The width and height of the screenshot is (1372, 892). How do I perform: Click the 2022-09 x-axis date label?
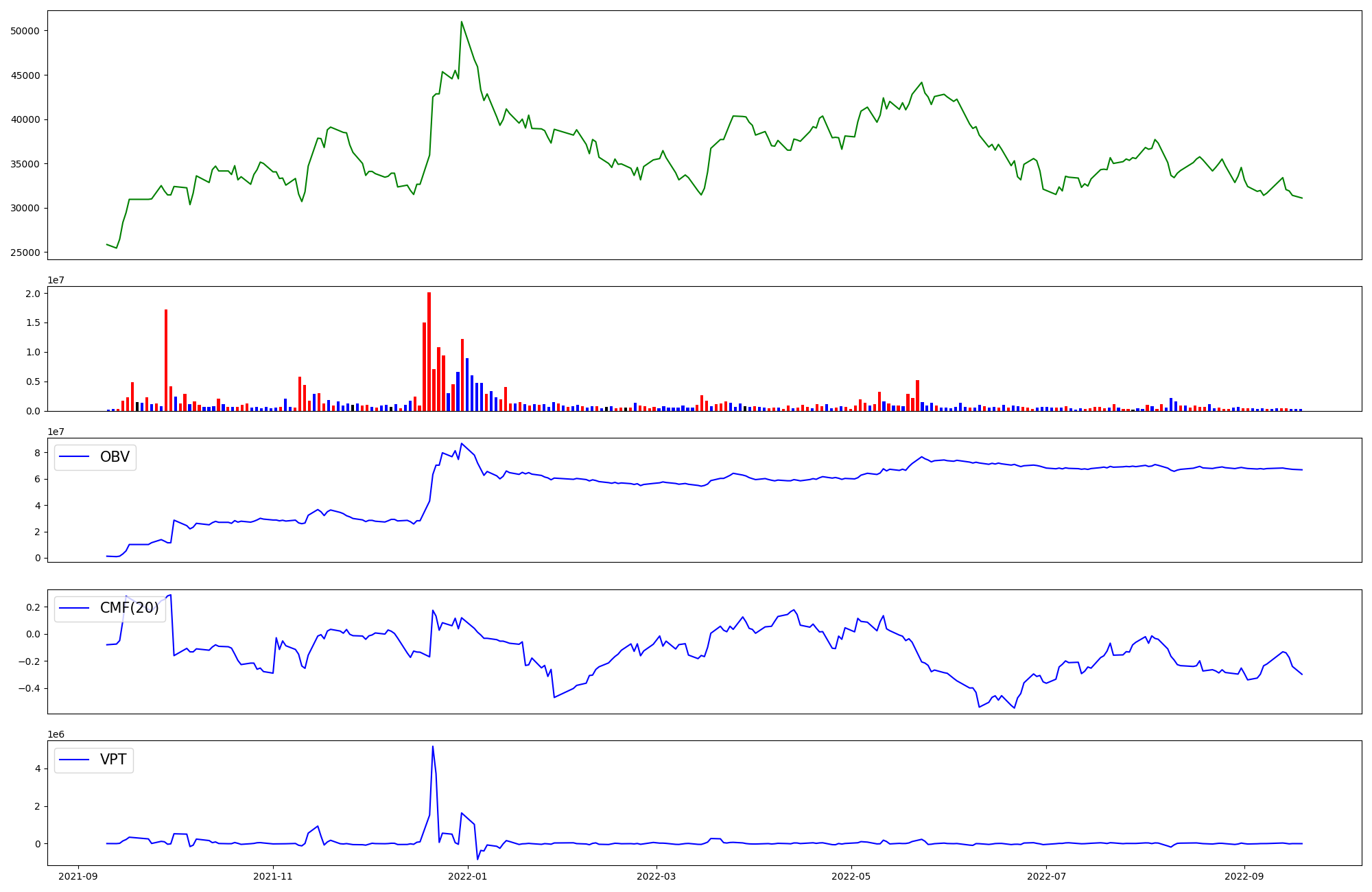(1244, 876)
